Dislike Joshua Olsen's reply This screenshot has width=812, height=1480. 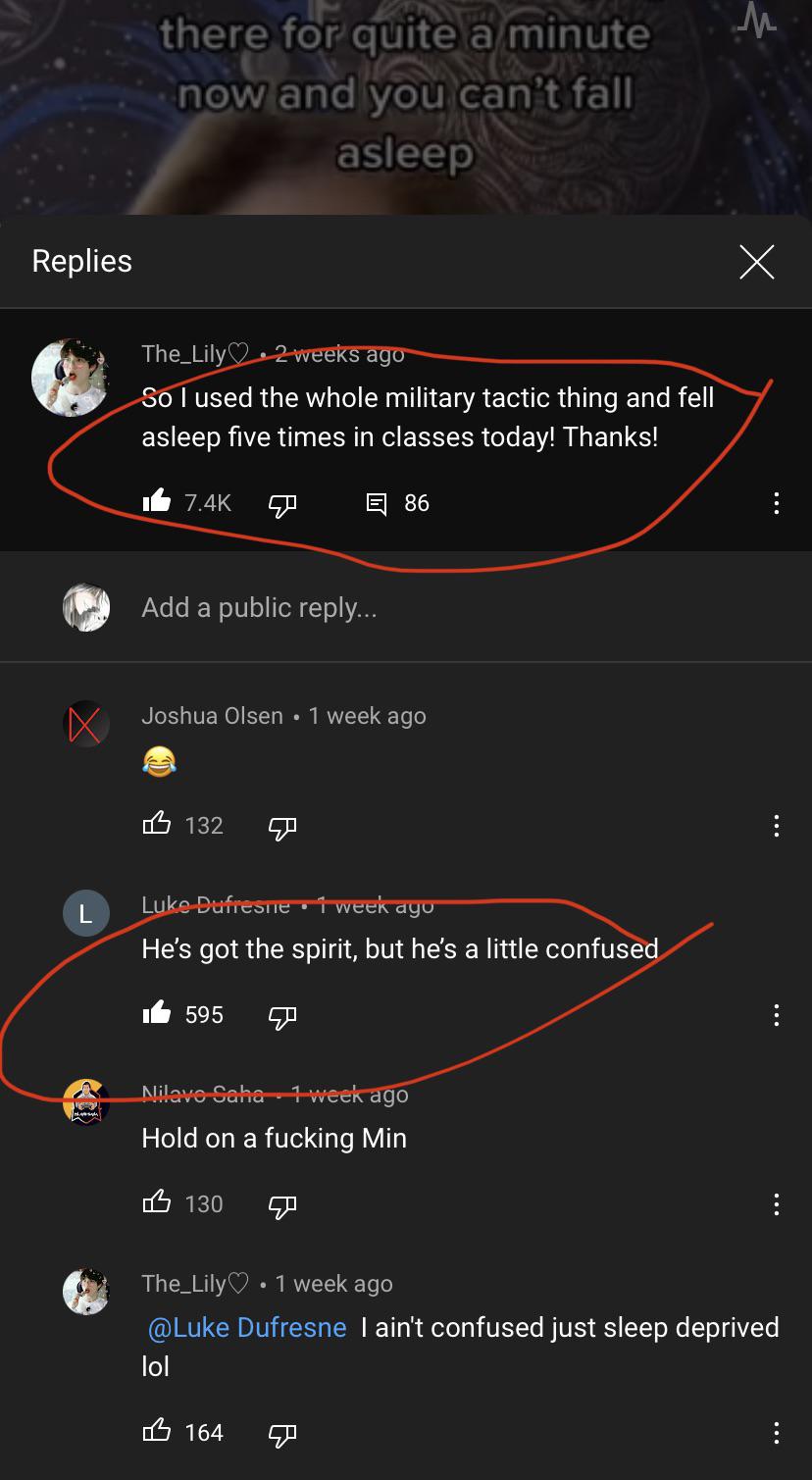coord(282,826)
